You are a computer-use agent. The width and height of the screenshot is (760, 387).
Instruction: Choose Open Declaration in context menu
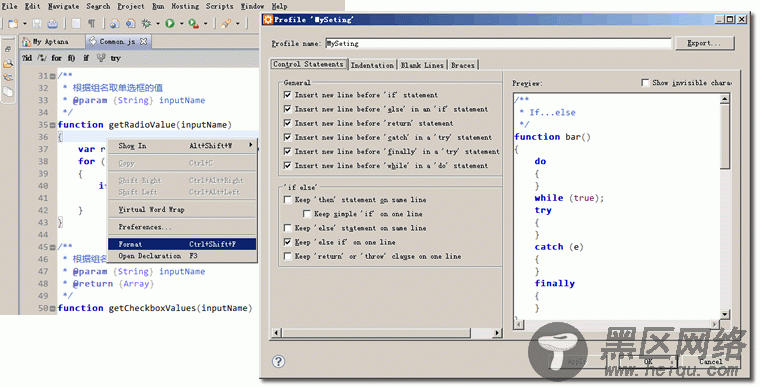pos(182,256)
